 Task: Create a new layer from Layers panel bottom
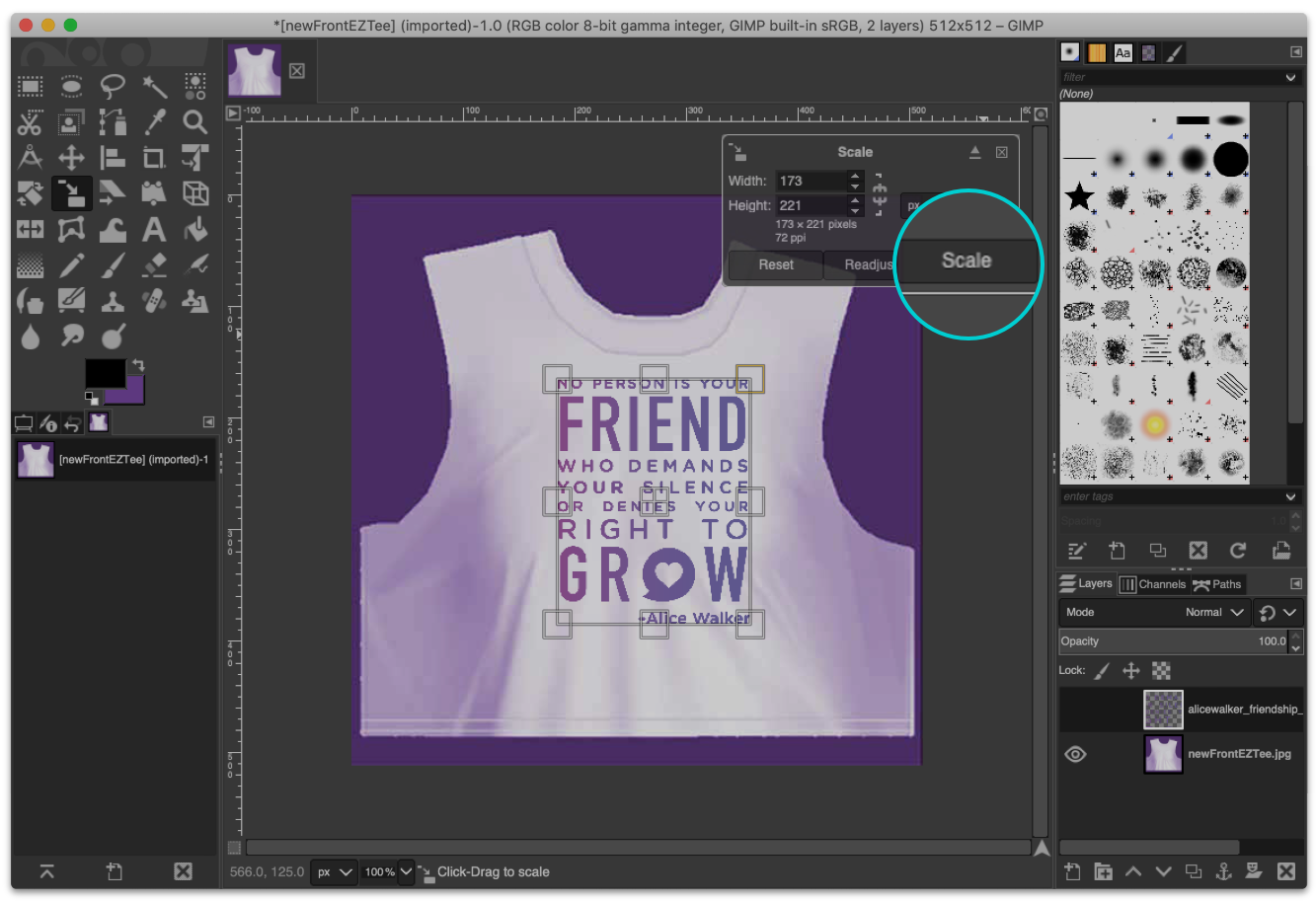point(1072,870)
